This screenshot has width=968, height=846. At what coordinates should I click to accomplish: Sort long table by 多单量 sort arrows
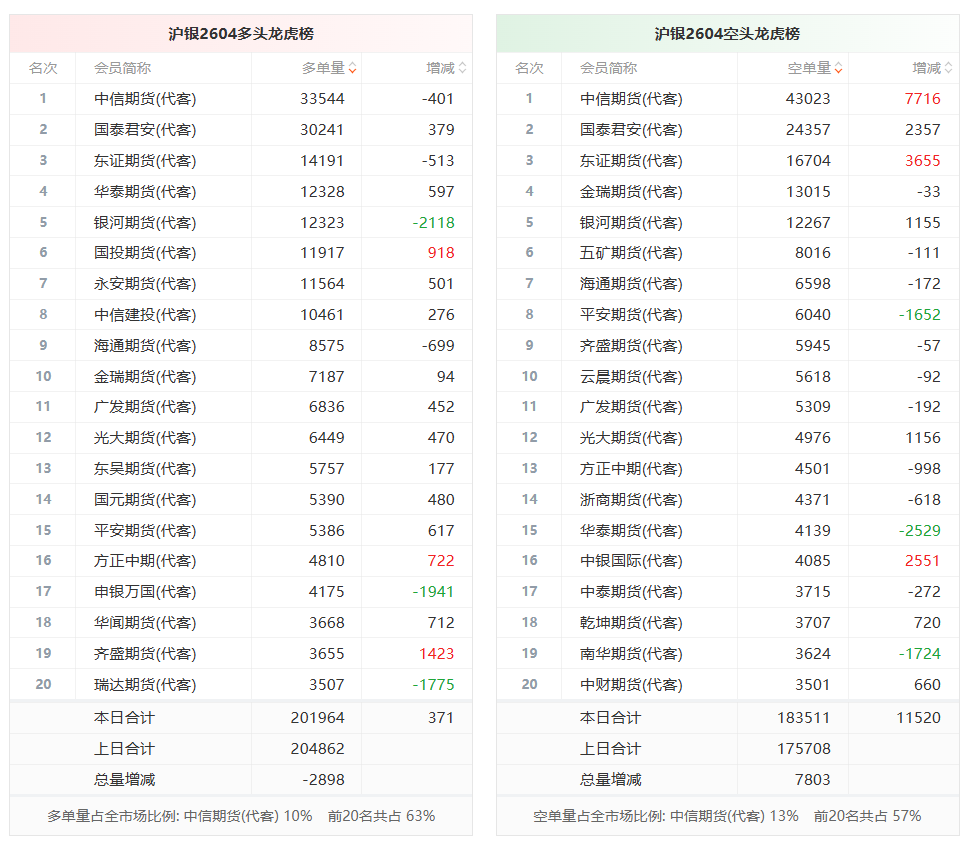click(x=353, y=68)
